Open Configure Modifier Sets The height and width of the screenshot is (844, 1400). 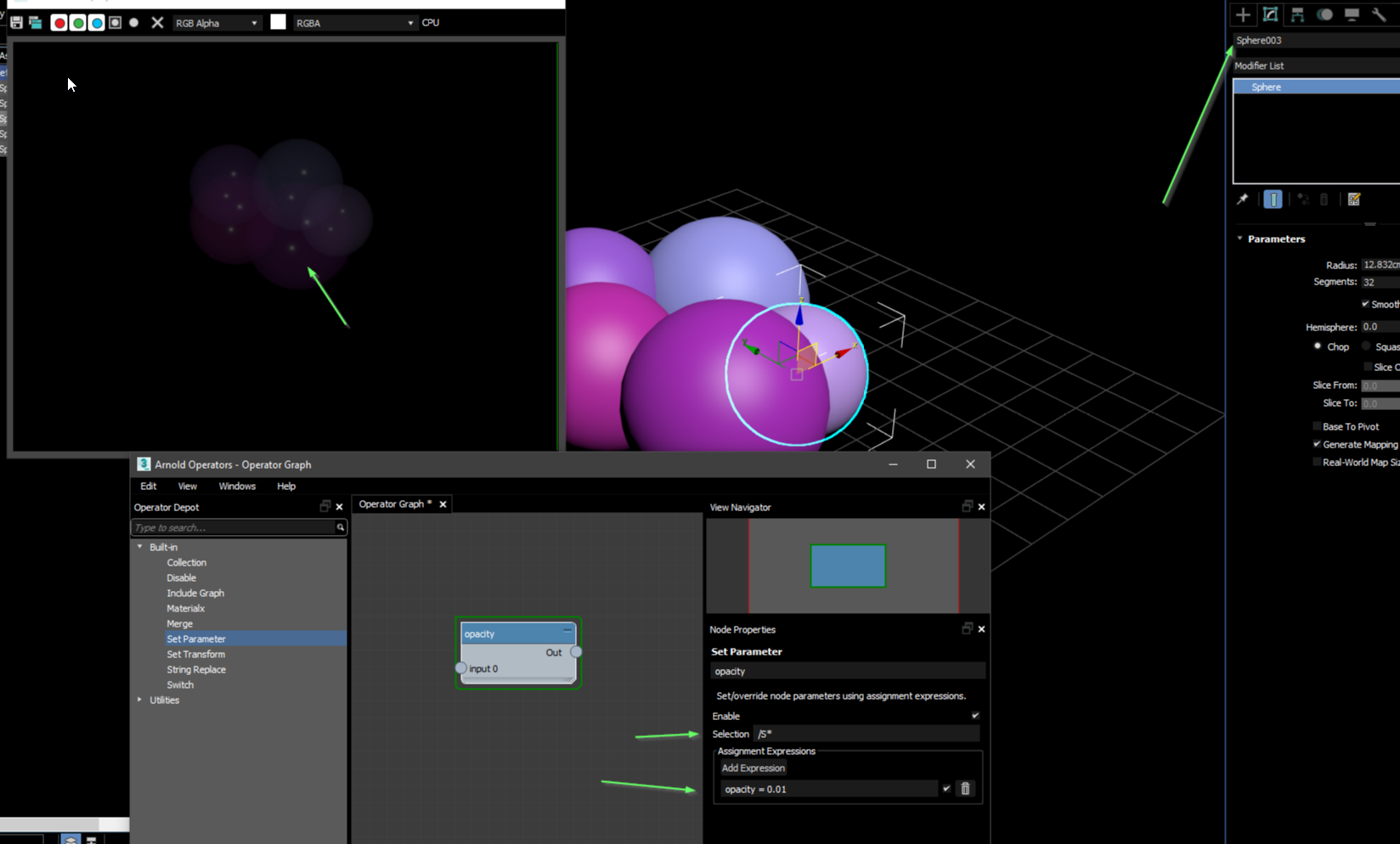1354,199
